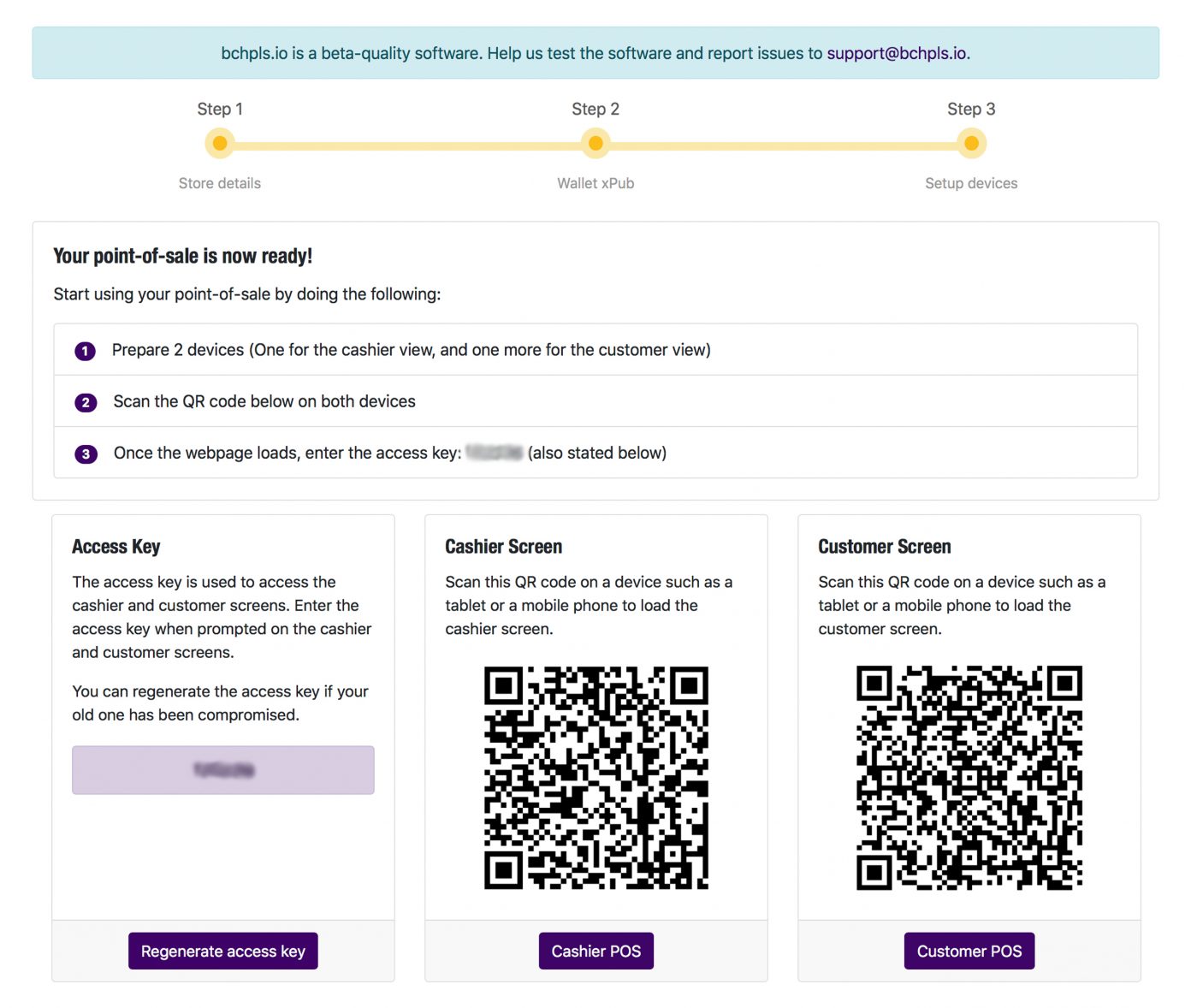This screenshot has width=1191, height=1008.
Task: Select the blurred access key box
Action: [223, 770]
